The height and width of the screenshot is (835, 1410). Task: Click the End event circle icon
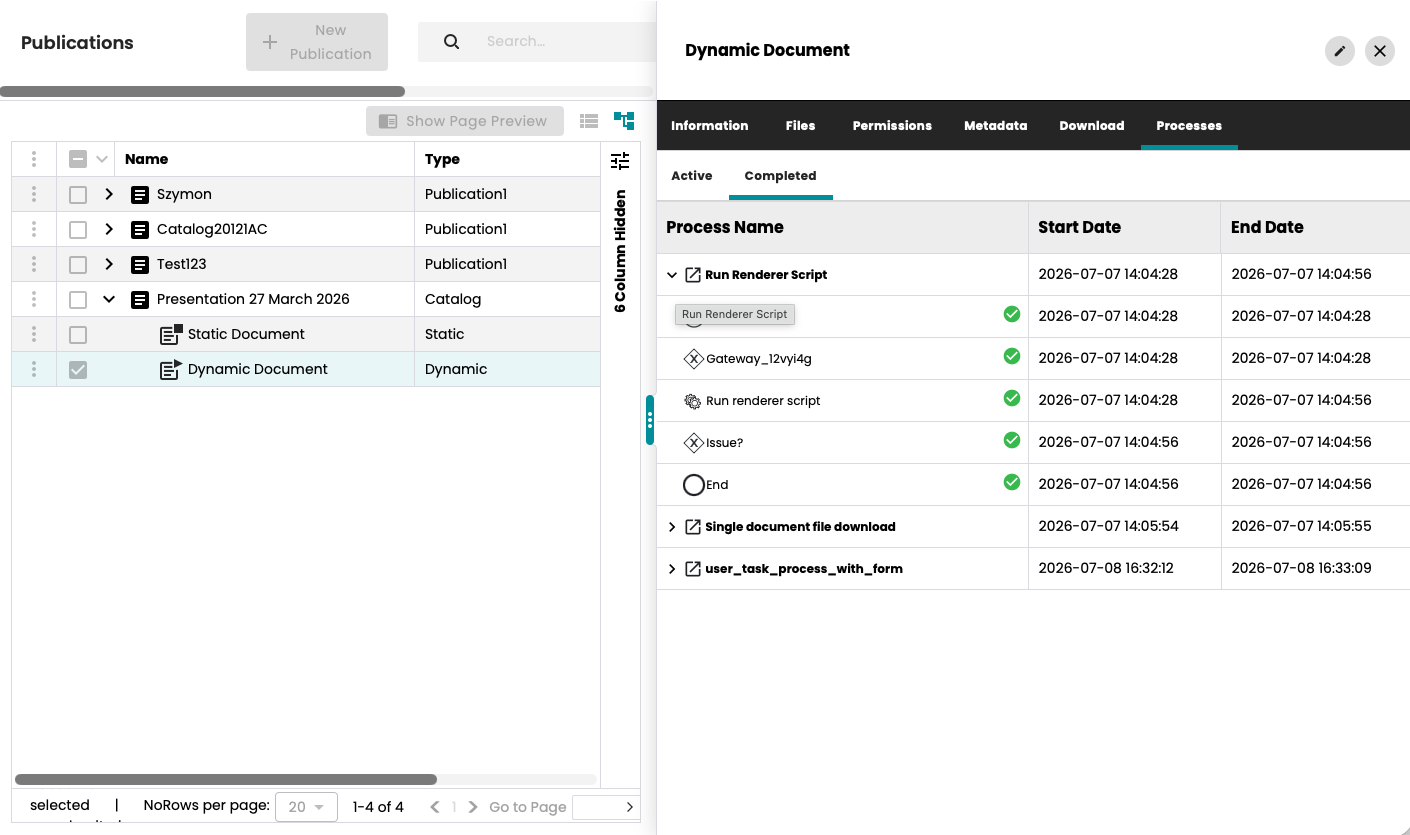694,485
